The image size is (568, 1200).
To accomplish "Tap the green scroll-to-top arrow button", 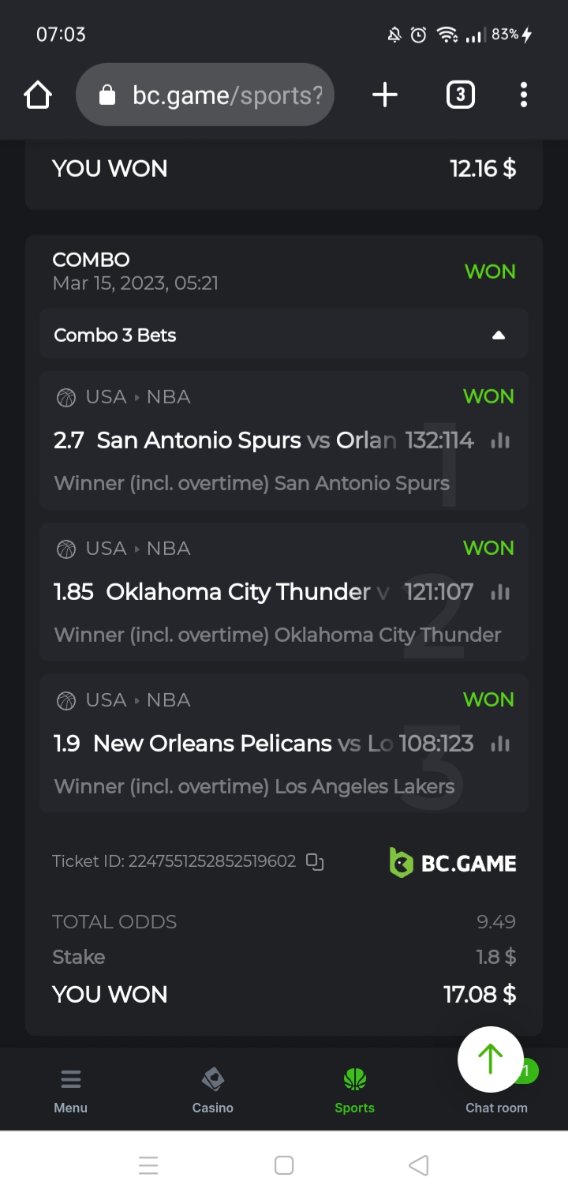I will coord(490,1059).
